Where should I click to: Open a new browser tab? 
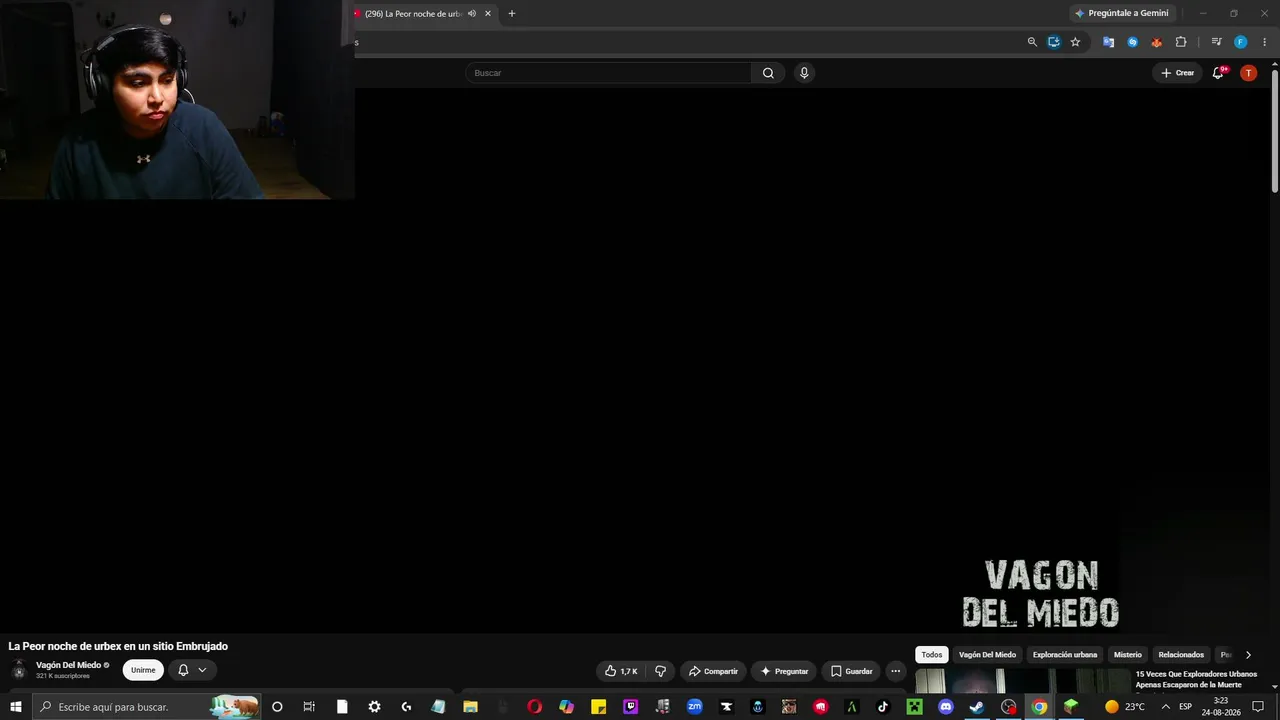[x=512, y=14]
